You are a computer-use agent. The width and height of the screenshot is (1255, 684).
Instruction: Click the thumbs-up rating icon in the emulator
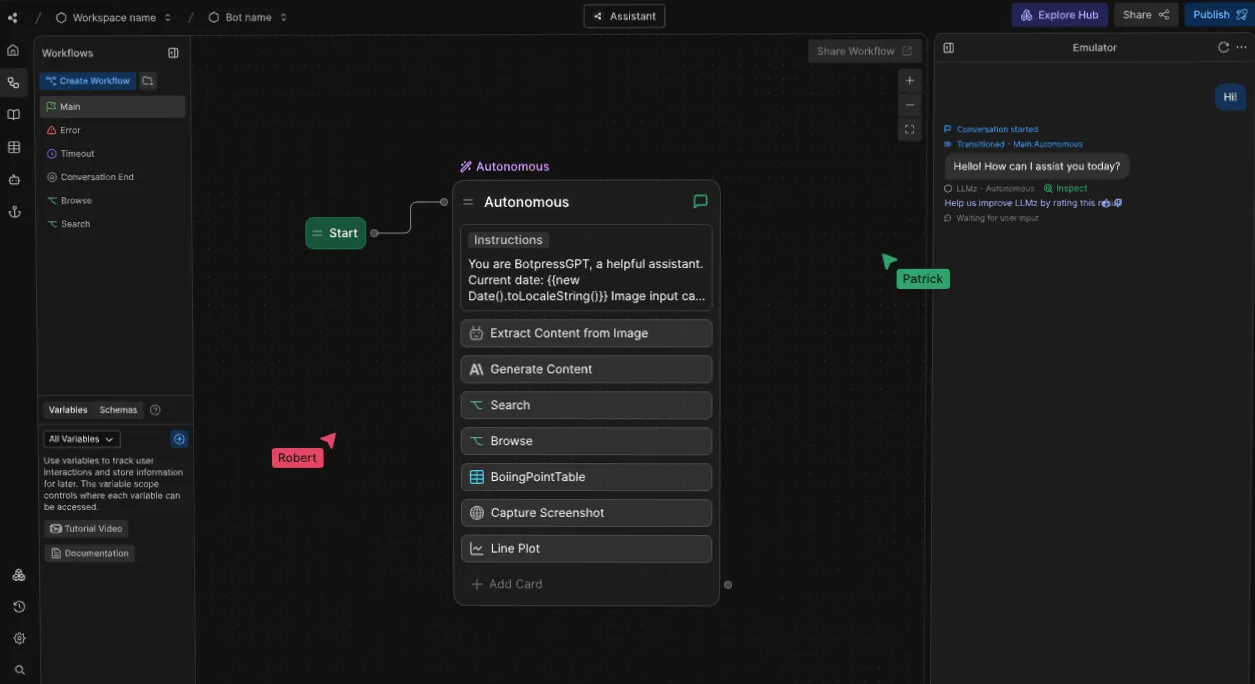(x=1106, y=203)
